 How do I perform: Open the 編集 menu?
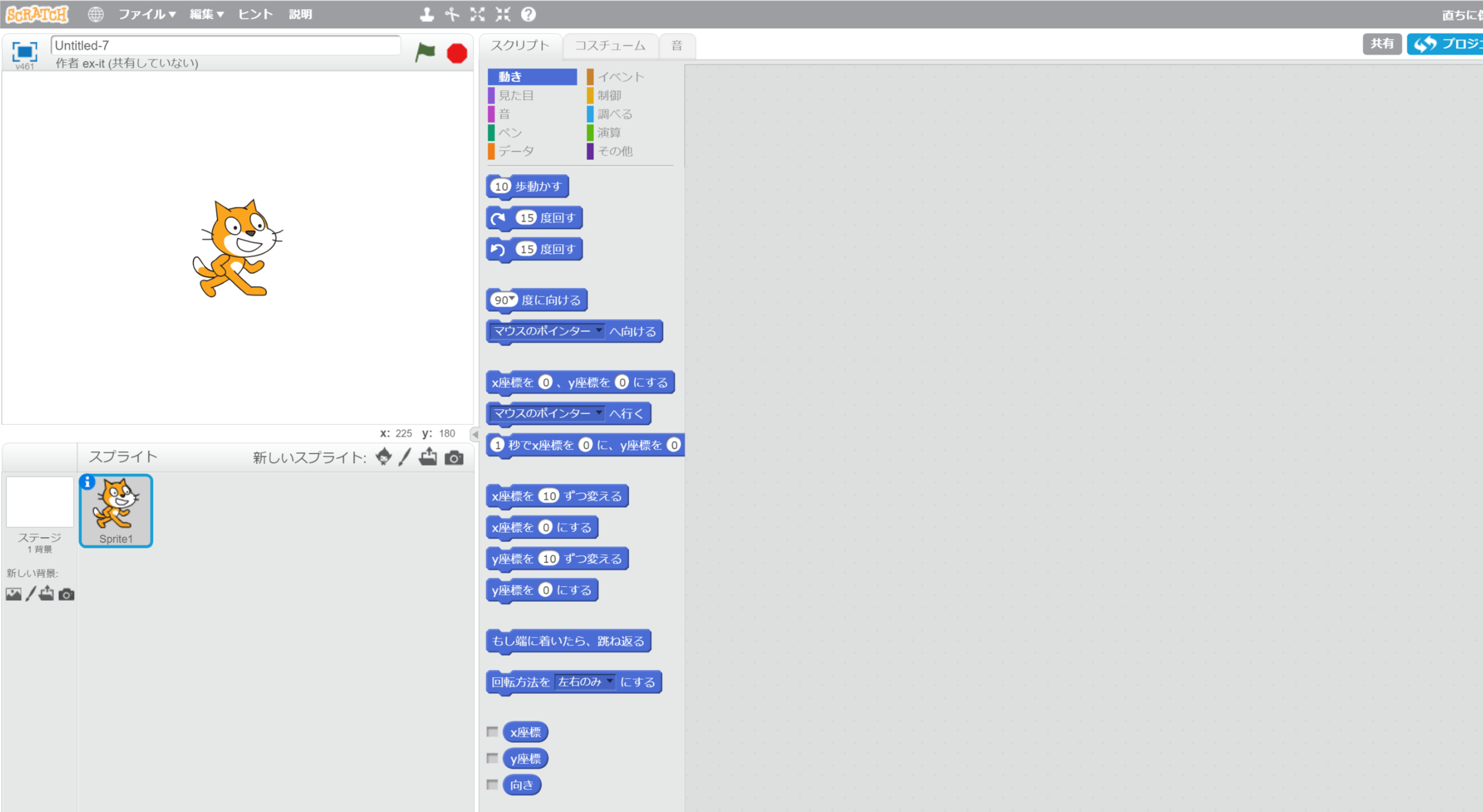coord(207,14)
